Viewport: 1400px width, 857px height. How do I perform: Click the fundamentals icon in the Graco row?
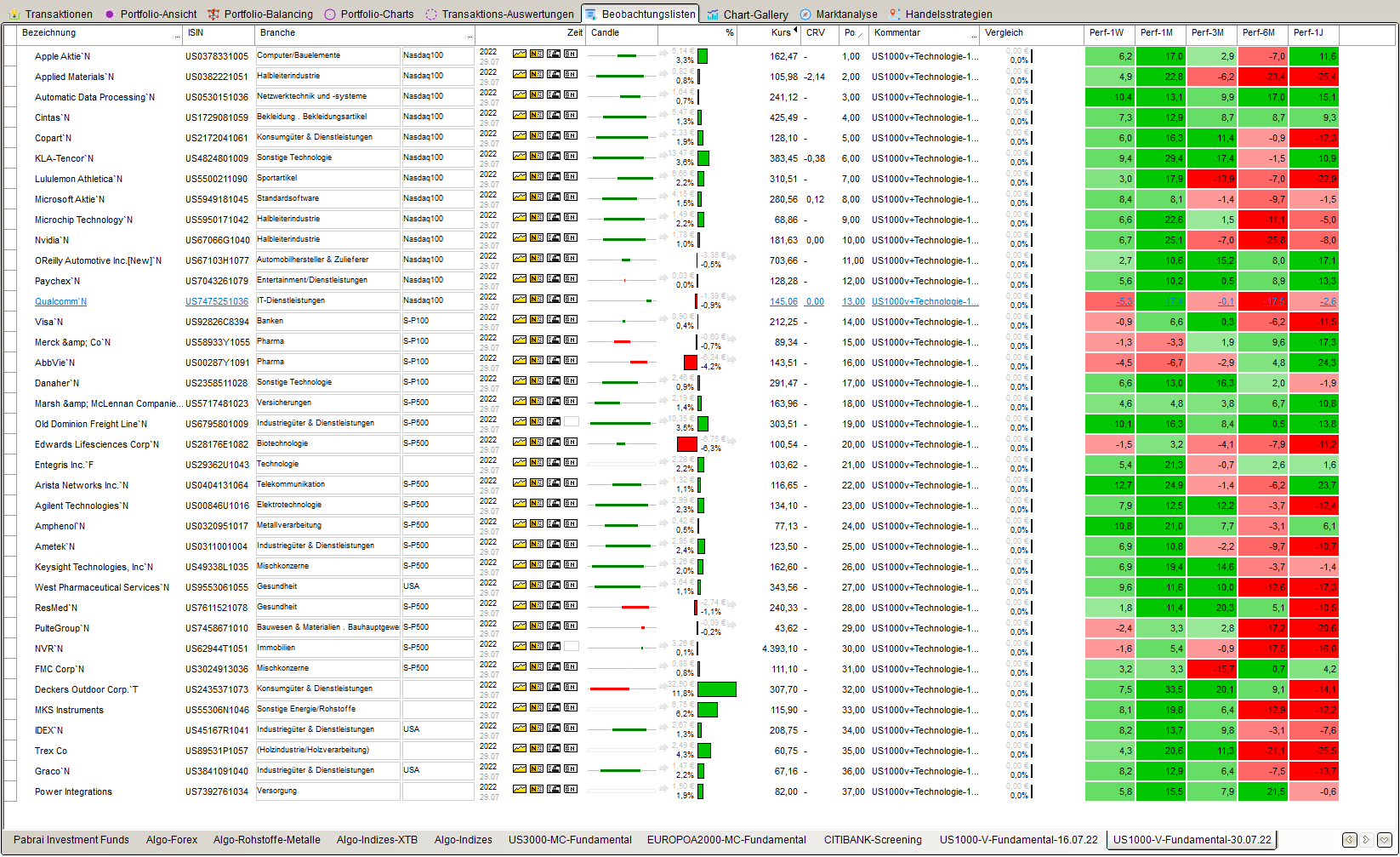click(554, 768)
